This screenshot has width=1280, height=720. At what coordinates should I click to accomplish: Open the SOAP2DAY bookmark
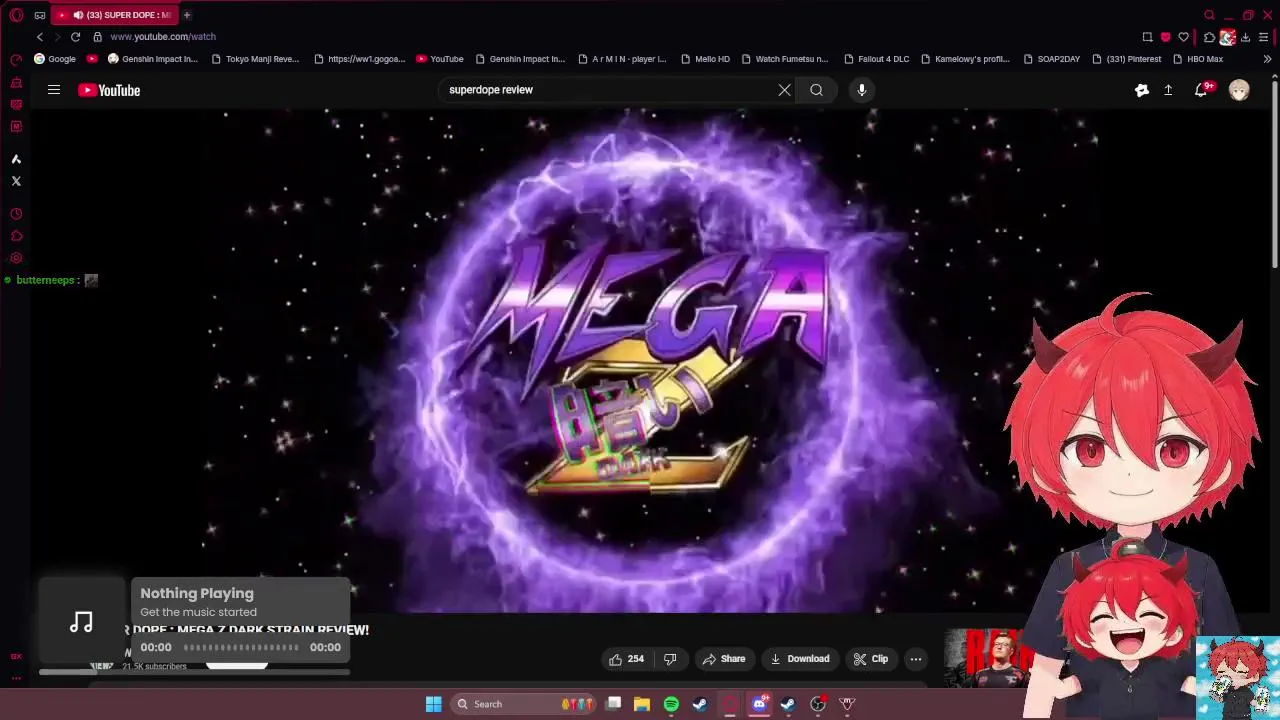[x=1051, y=59]
